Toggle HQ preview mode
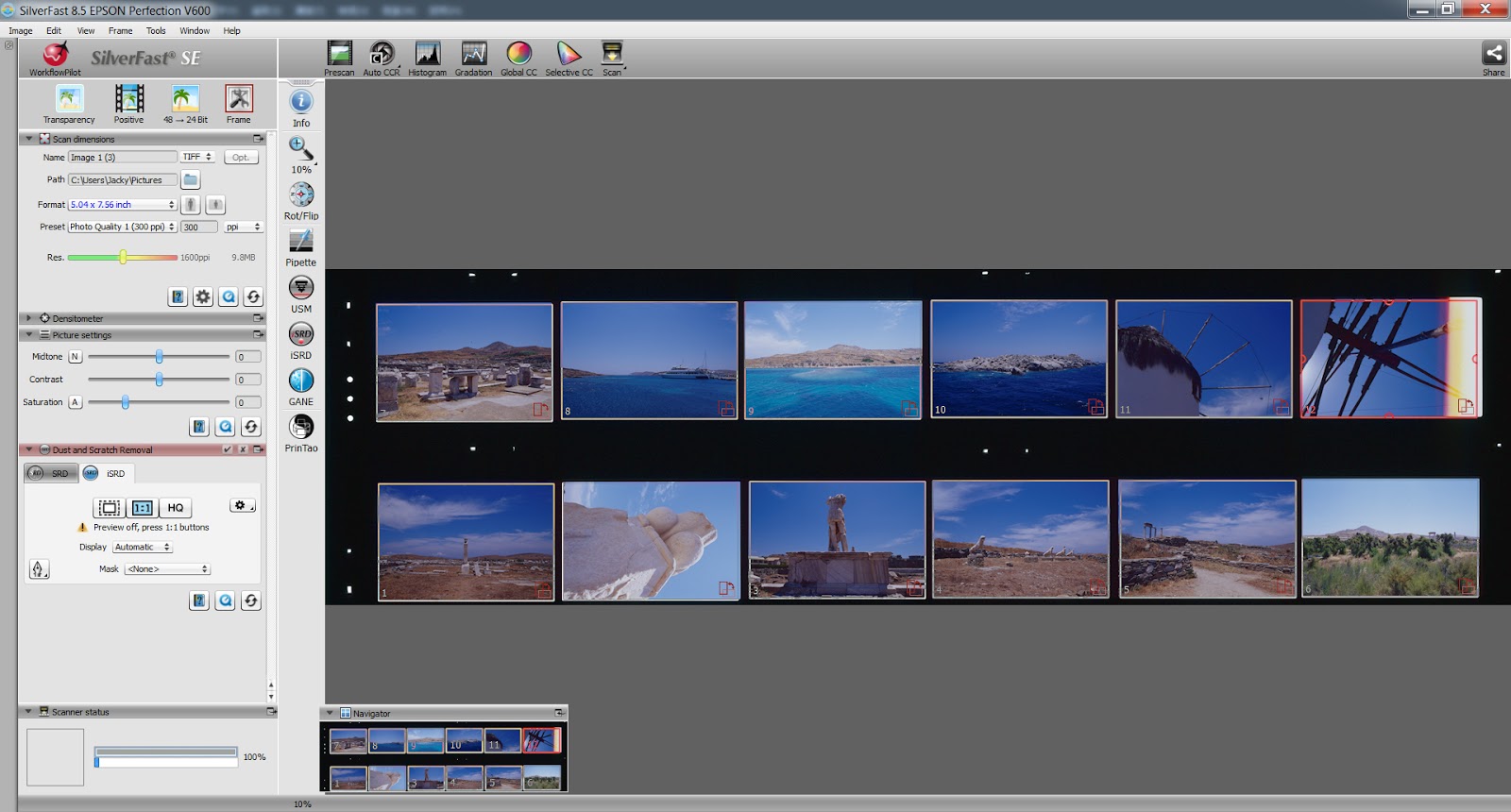 coord(176,508)
